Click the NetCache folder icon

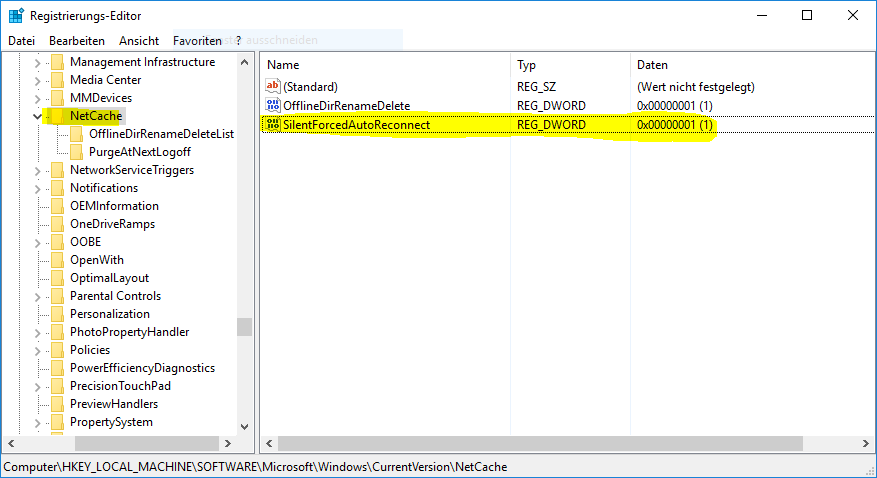(56, 116)
